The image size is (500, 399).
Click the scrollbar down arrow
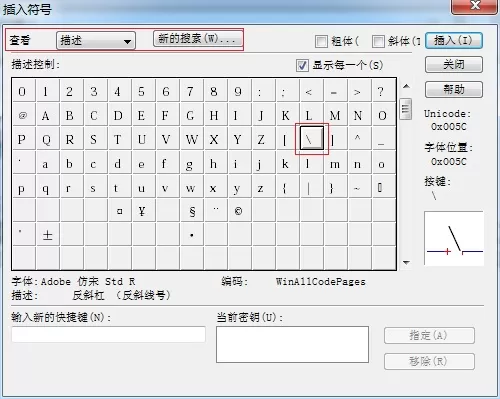(406, 263)
